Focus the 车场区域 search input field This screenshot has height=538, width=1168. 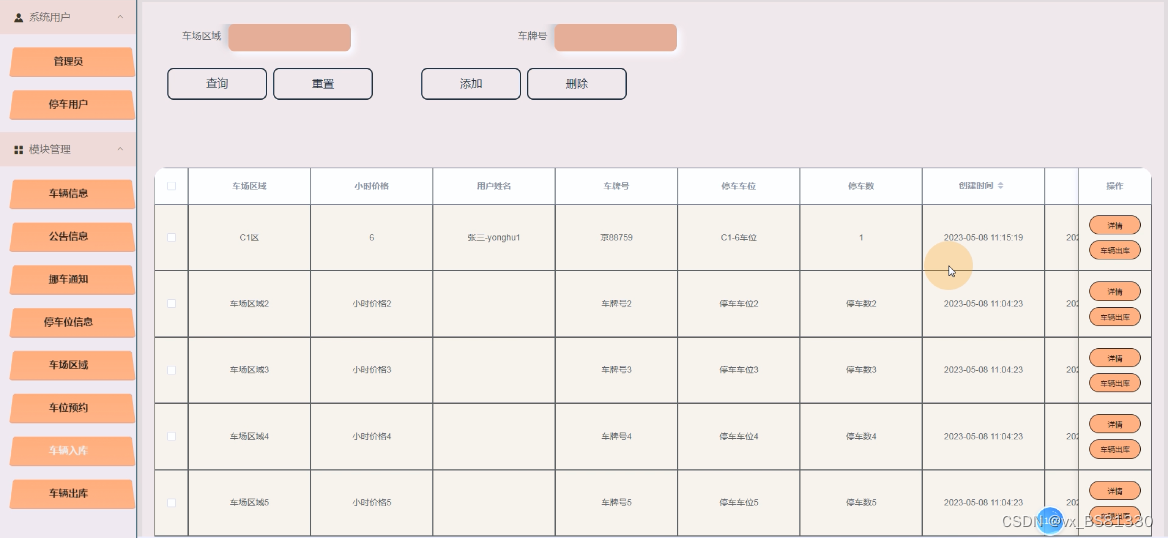coord(290,38)
